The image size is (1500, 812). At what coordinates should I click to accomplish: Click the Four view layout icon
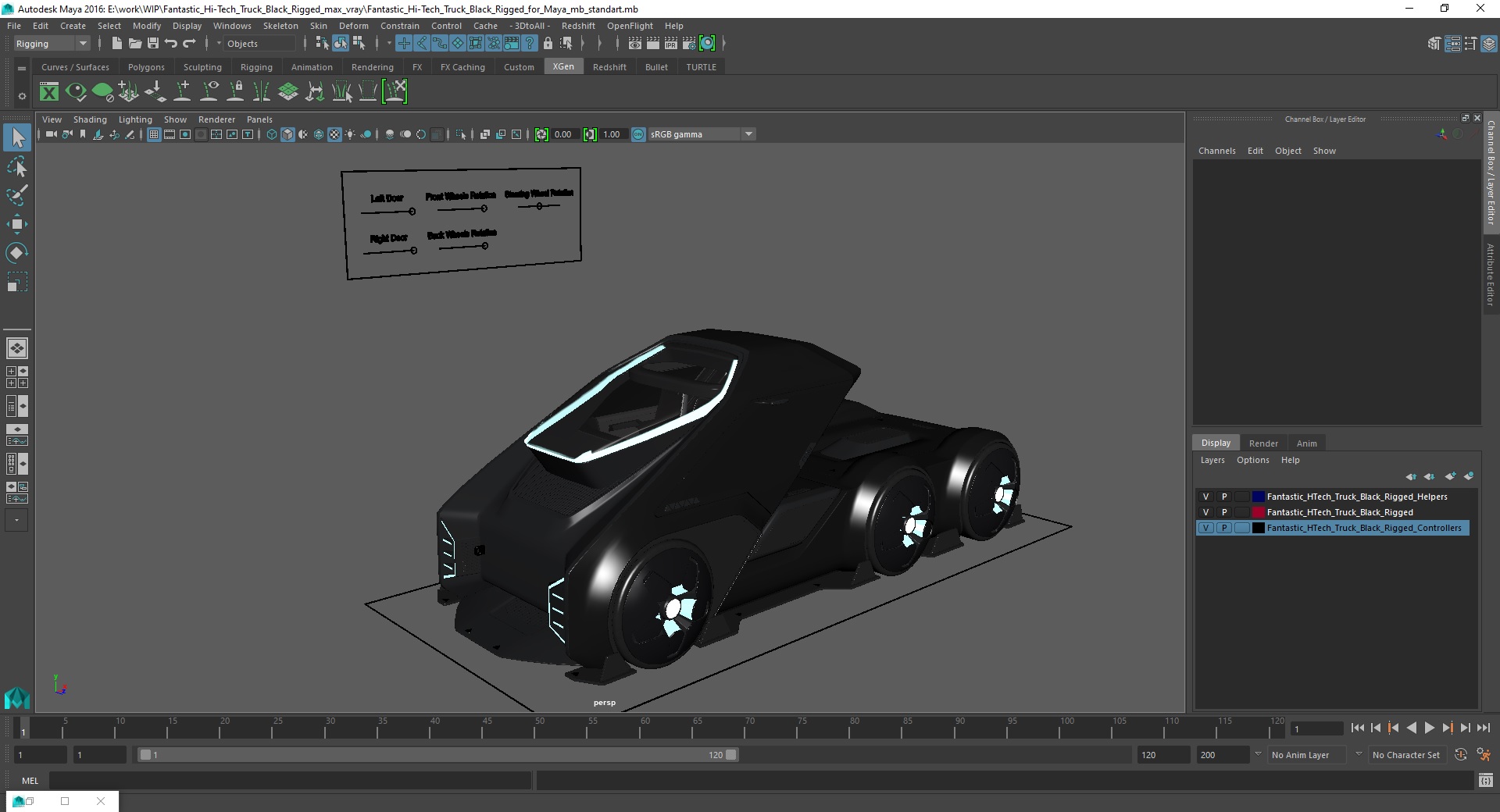coord(17,377)
